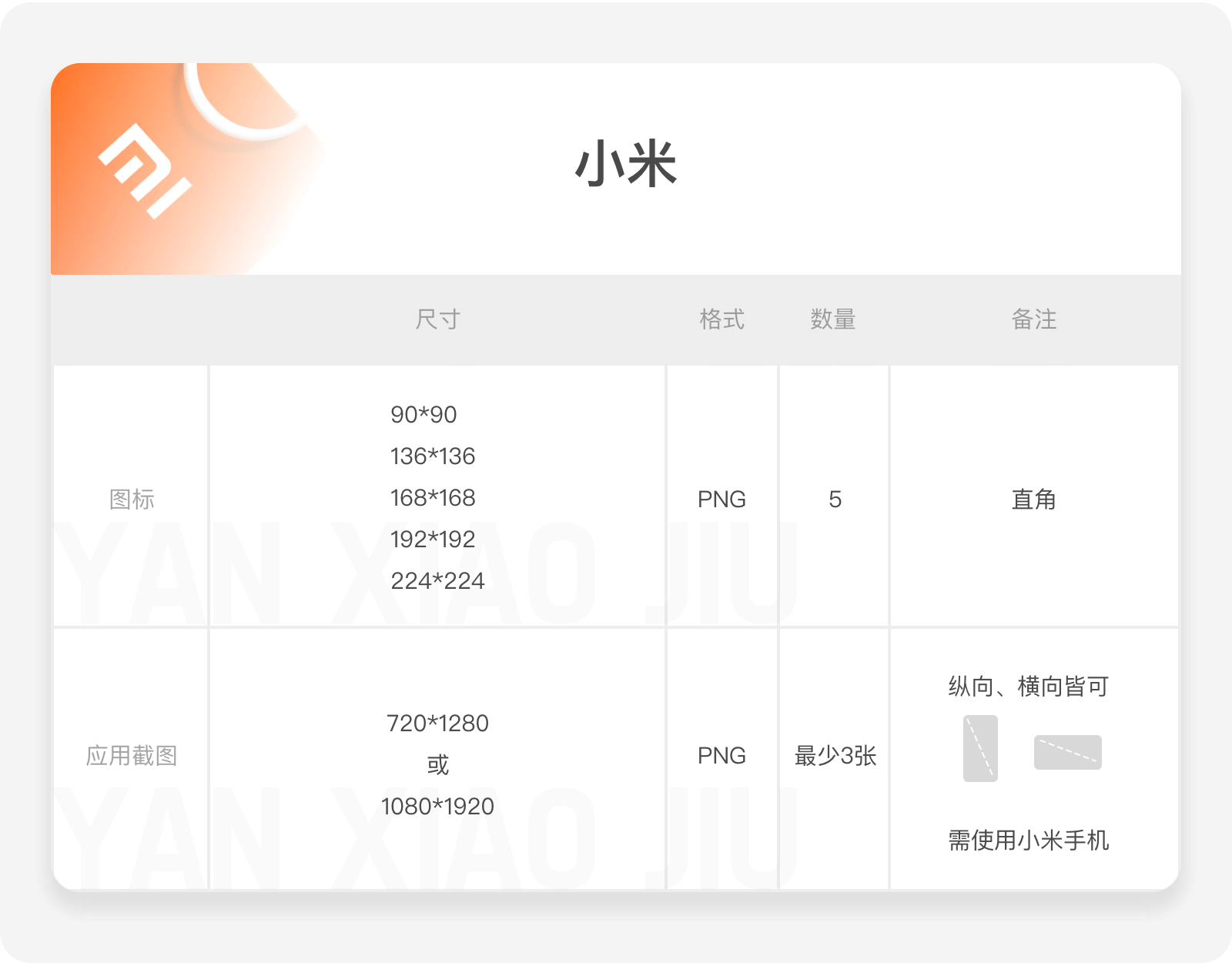Click the Xiaomi MI logo icon

[x=145, y=171]
